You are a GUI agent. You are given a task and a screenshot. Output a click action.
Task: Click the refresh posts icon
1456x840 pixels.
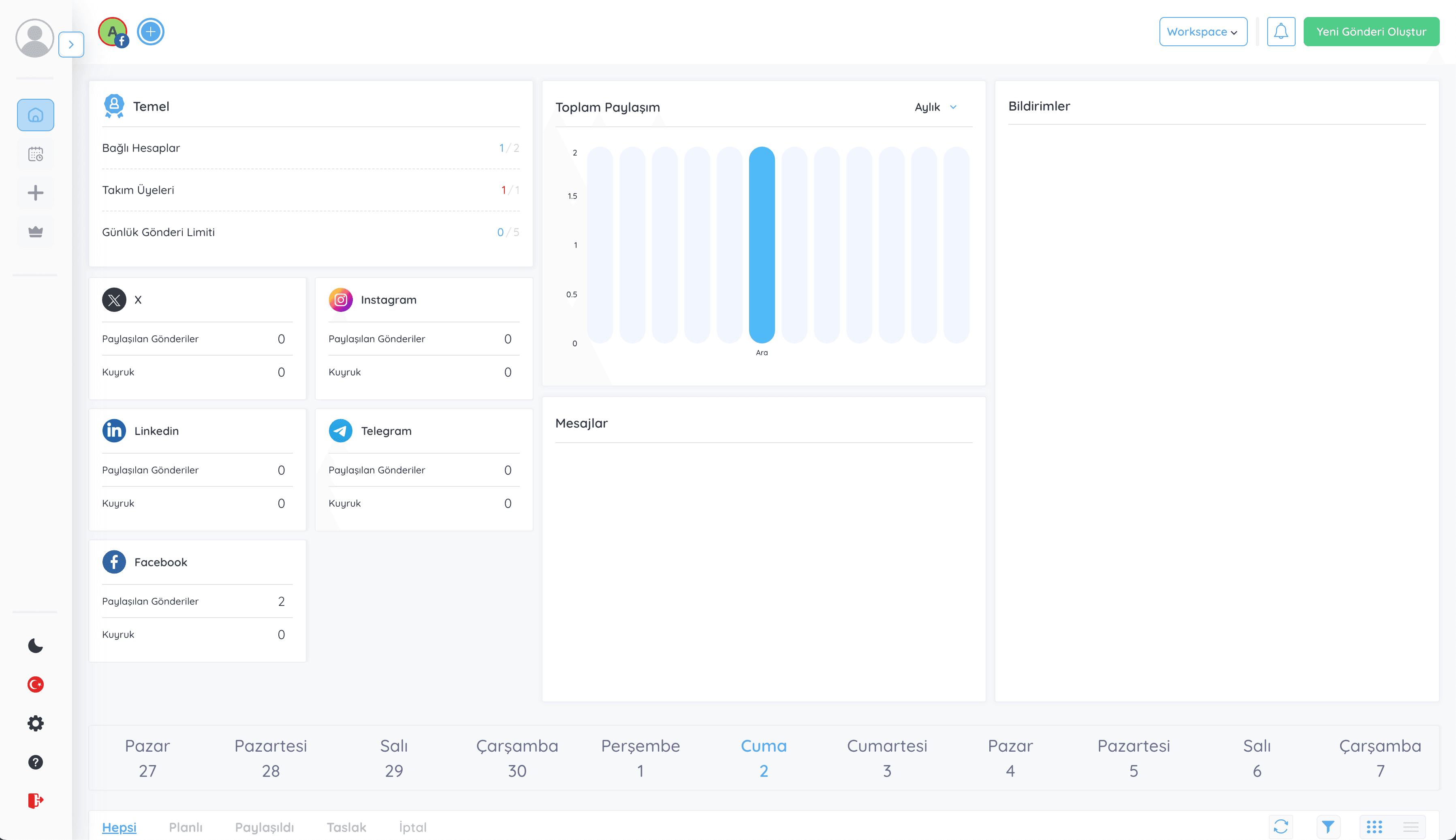tap(1281, 827)
